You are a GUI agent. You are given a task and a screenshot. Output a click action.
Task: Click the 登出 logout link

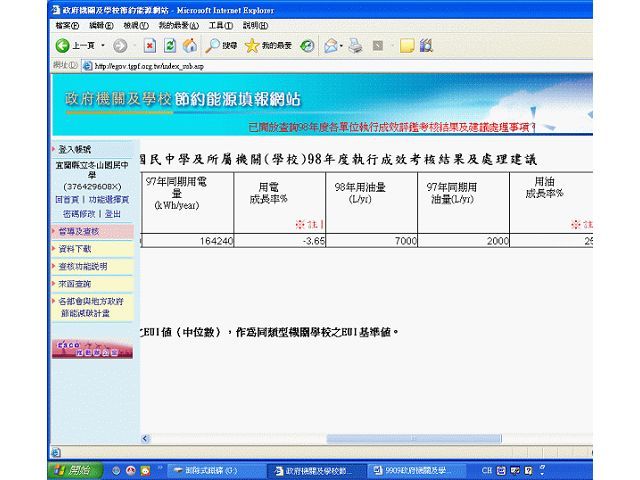pos(113,213)
